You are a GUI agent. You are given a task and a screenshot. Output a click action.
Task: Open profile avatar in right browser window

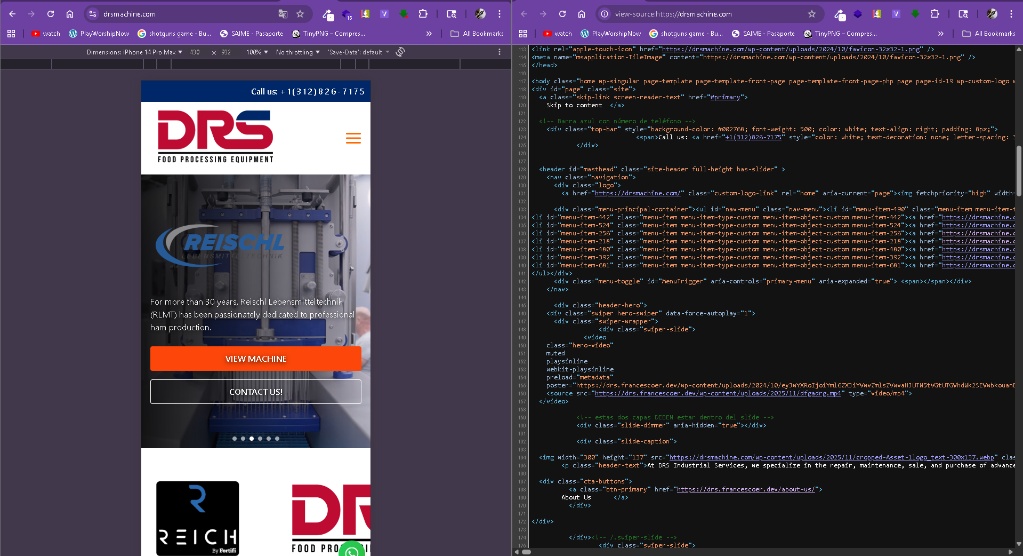pyautogui.click(x=992, y=14)
